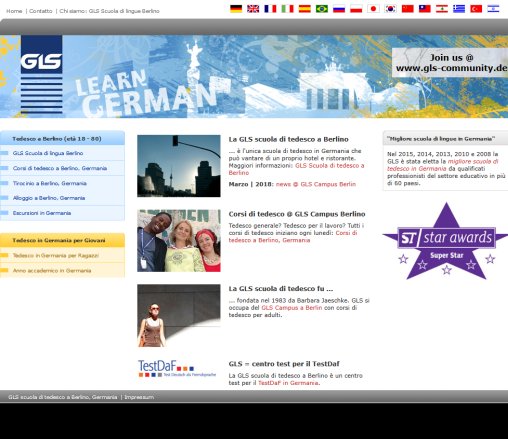Open the Contatto top menu link
This screenshot has width=508, height=439.
tap(41, 11)
